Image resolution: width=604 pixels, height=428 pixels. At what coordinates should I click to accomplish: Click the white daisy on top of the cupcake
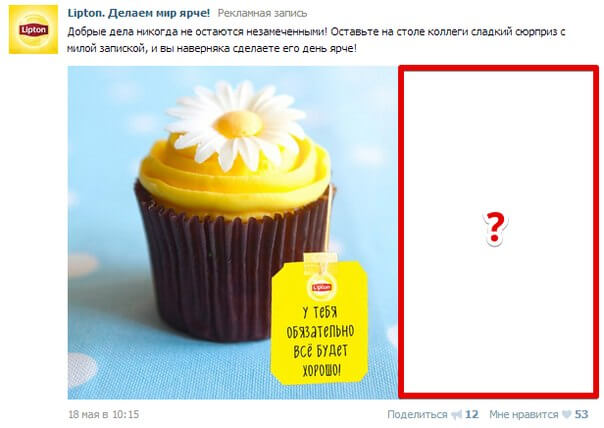click(x=236, y=125)
